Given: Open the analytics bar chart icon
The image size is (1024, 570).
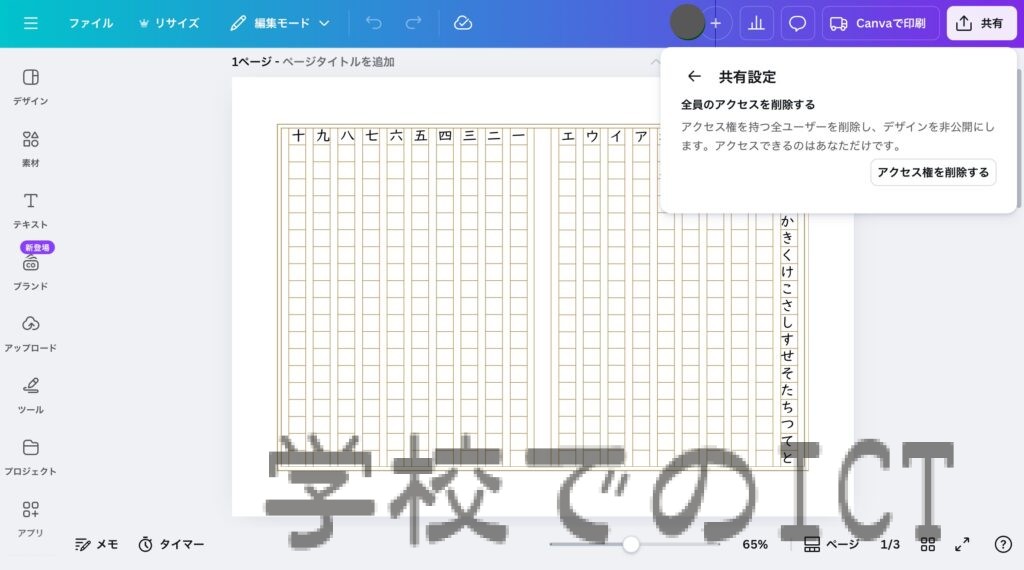Looking at the screenshot, I should (756, 23).
